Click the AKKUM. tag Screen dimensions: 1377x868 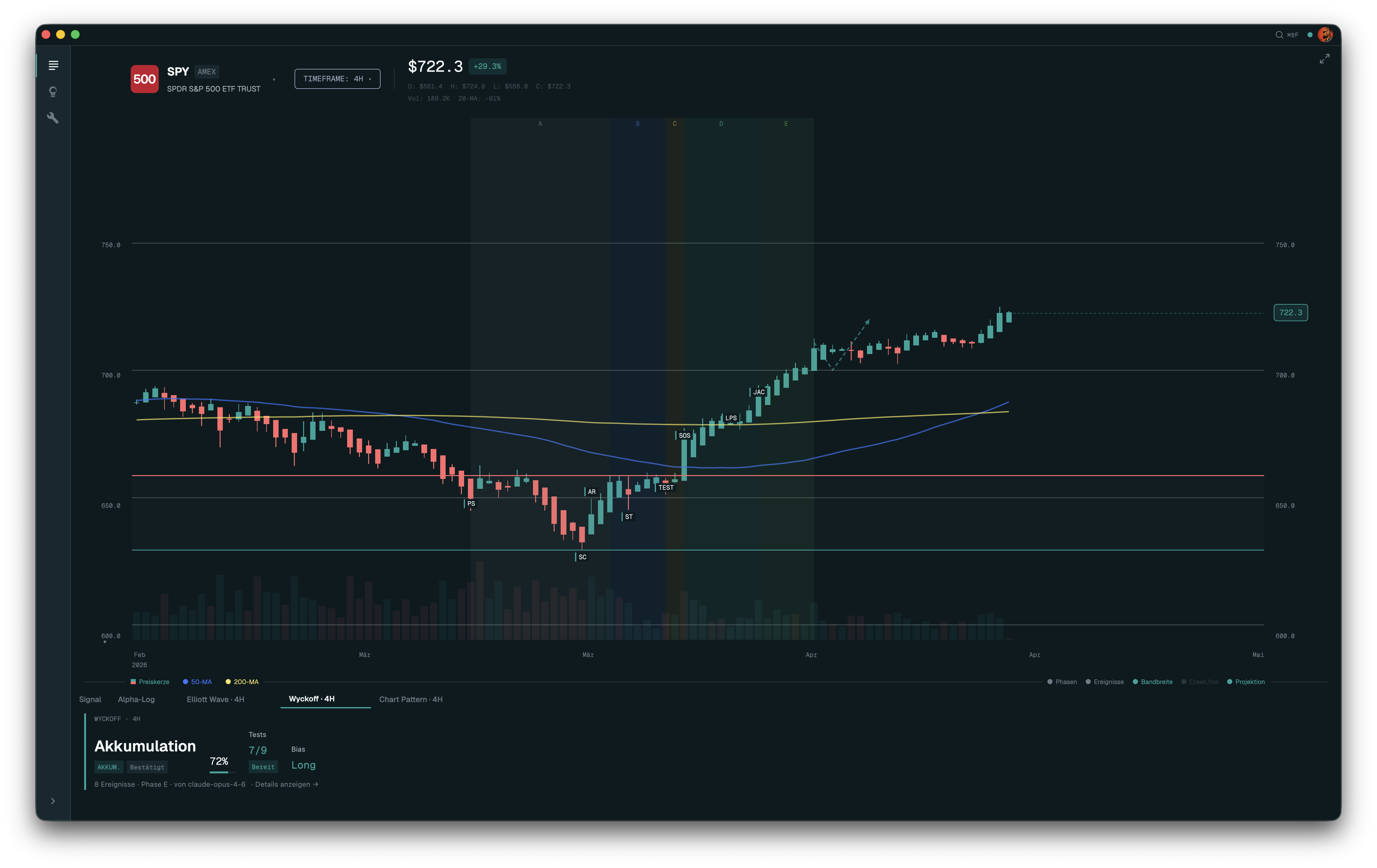108,767
